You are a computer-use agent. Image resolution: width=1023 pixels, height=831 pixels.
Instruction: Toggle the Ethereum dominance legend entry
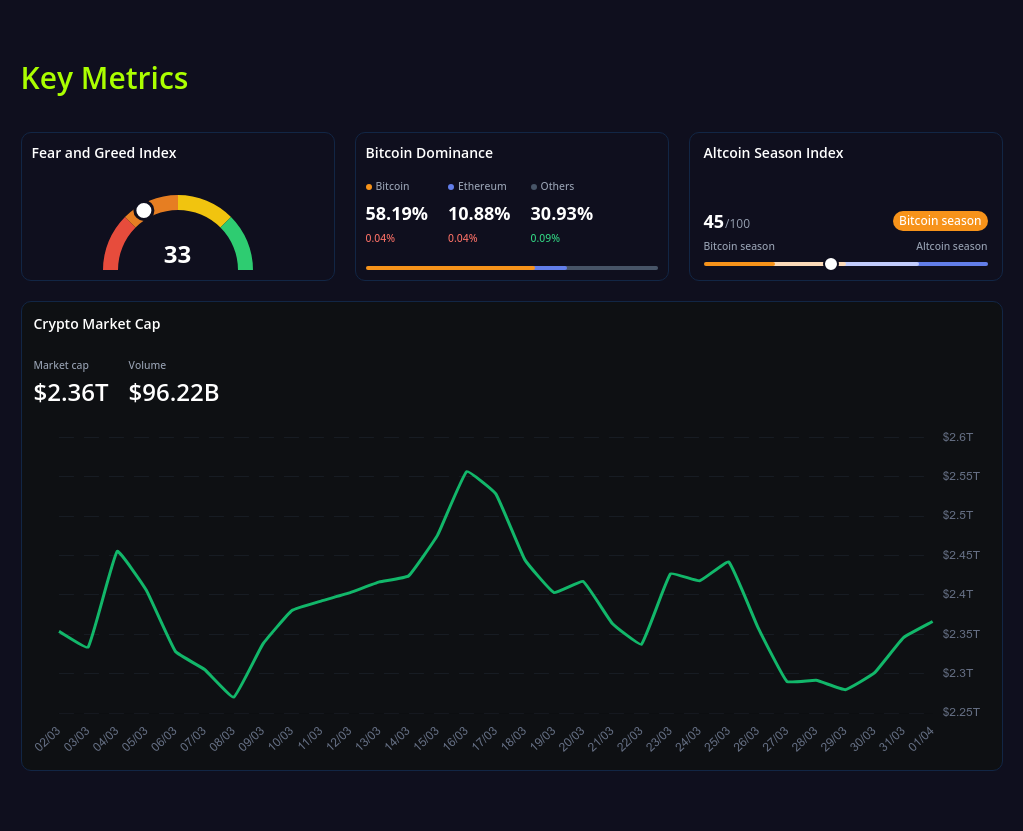pyautogui.click(x=477, y=186)
